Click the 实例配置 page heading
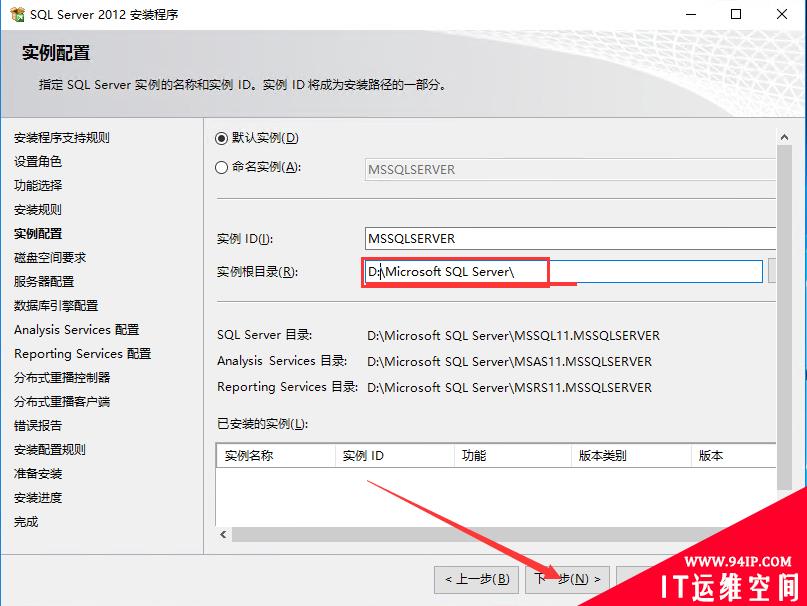 pyautogui.click(x=56, y=53)
